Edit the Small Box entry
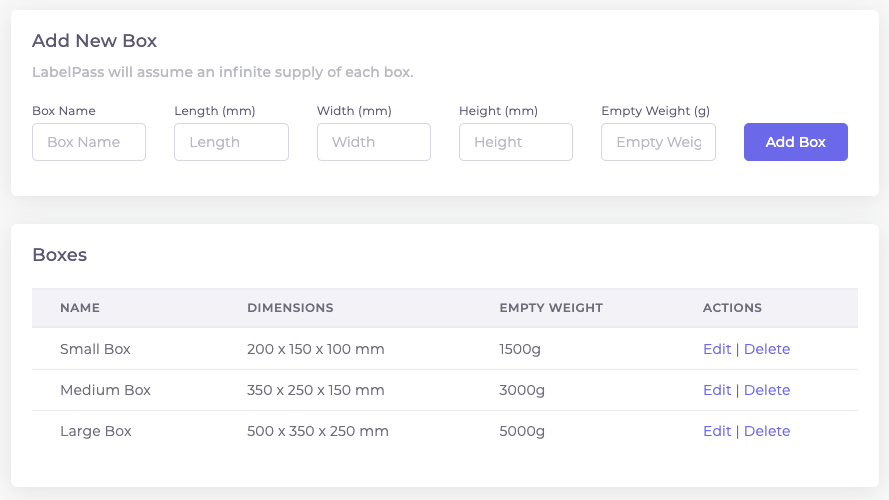889x500 pixels. pyautogui.click(x=717, y=349)
